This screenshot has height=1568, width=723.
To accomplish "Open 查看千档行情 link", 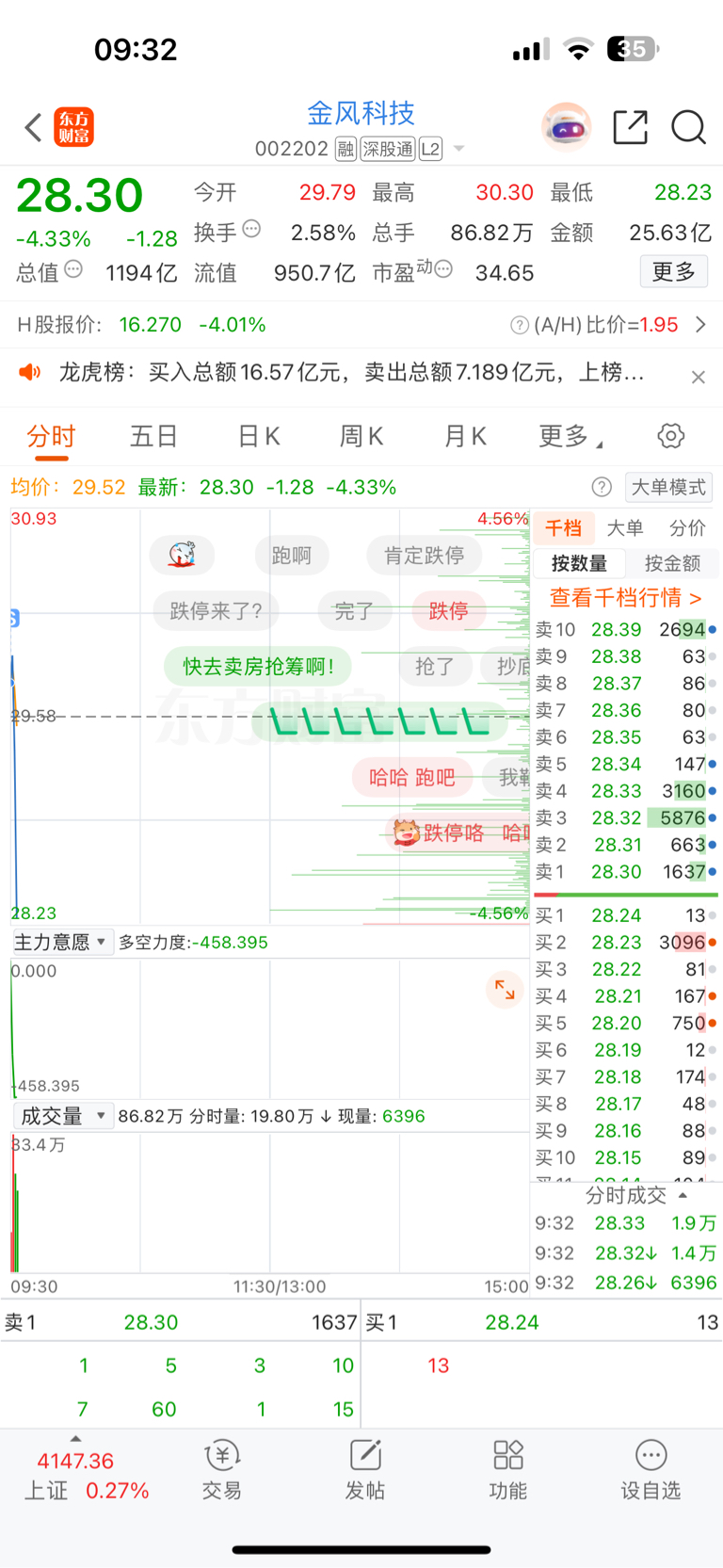I will (626, 598).
